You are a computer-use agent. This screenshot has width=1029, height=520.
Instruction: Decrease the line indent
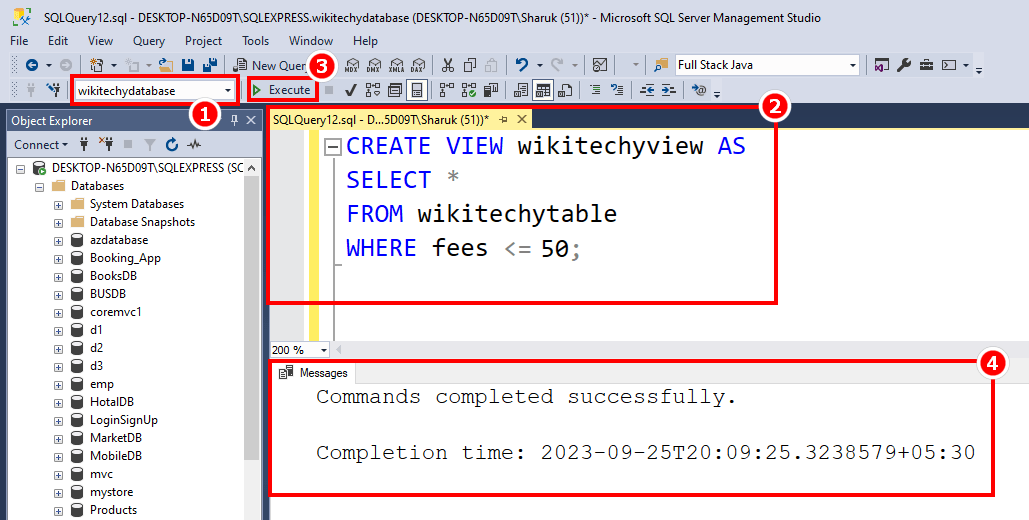[647, 90]
